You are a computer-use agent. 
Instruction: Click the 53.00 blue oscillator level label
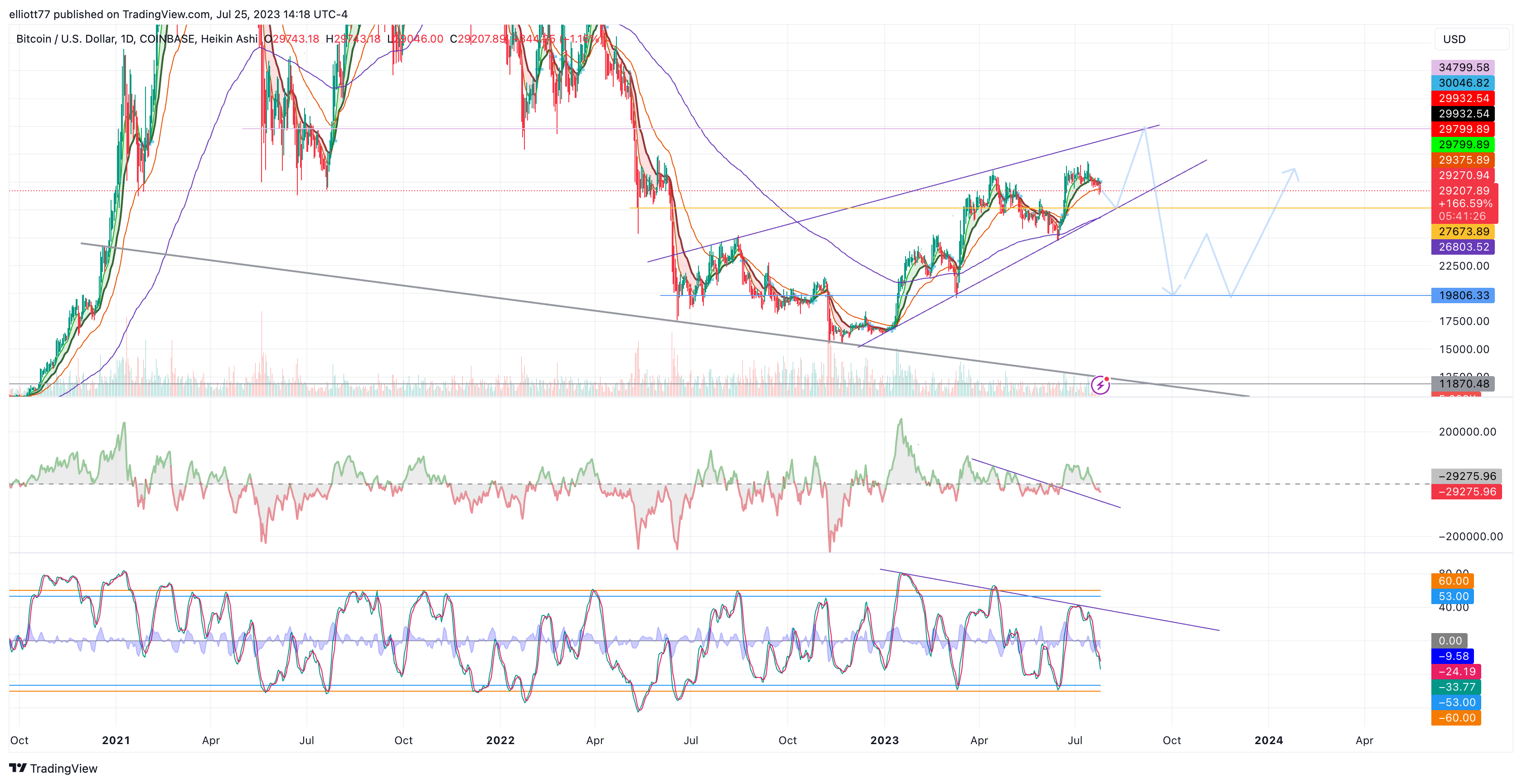1453,596
